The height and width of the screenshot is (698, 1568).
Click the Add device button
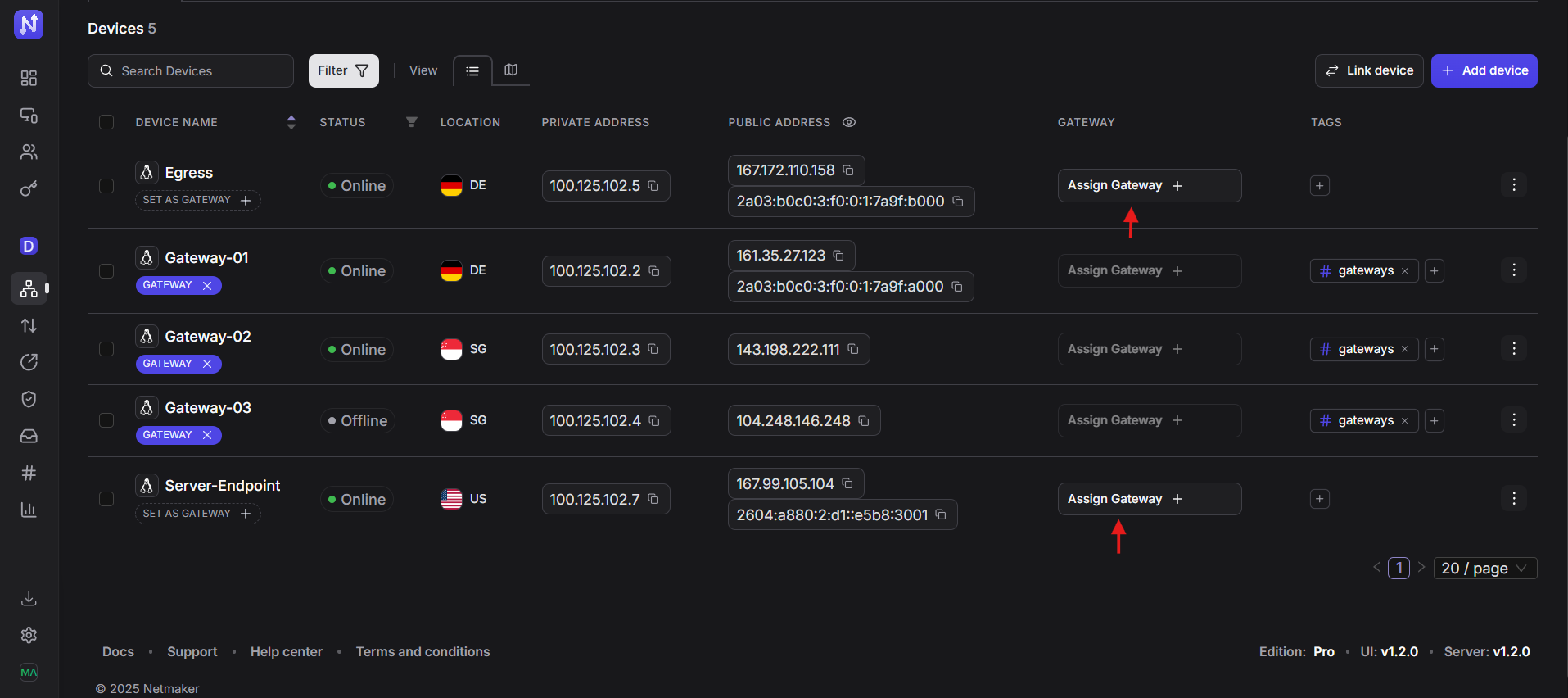click(x=1484, y=70)
